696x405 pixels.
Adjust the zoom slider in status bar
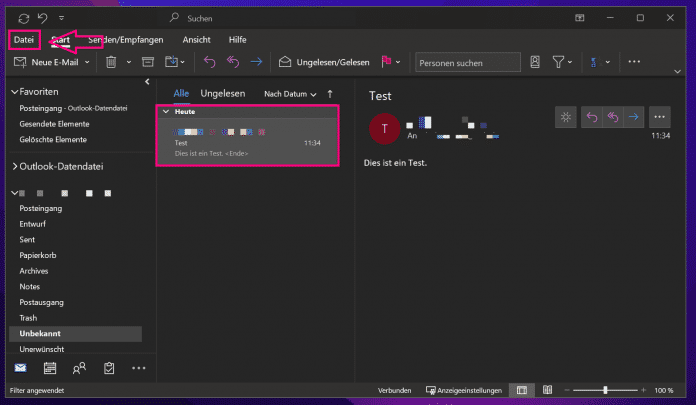tap(605, 389)
